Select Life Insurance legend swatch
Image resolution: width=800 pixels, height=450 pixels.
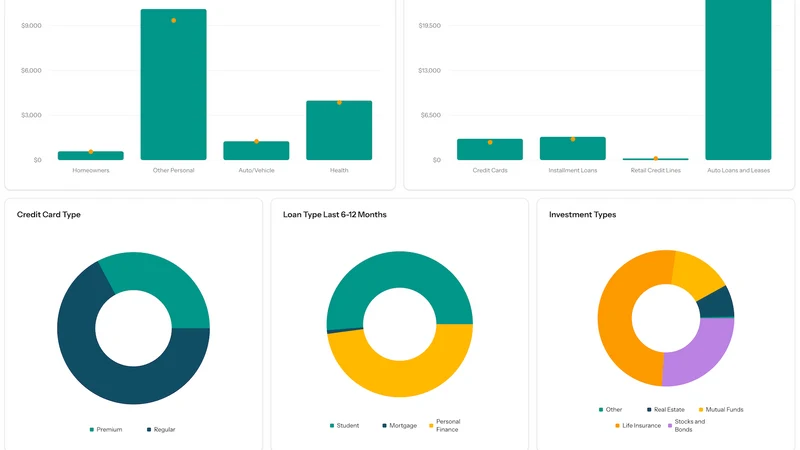[617, 426]
